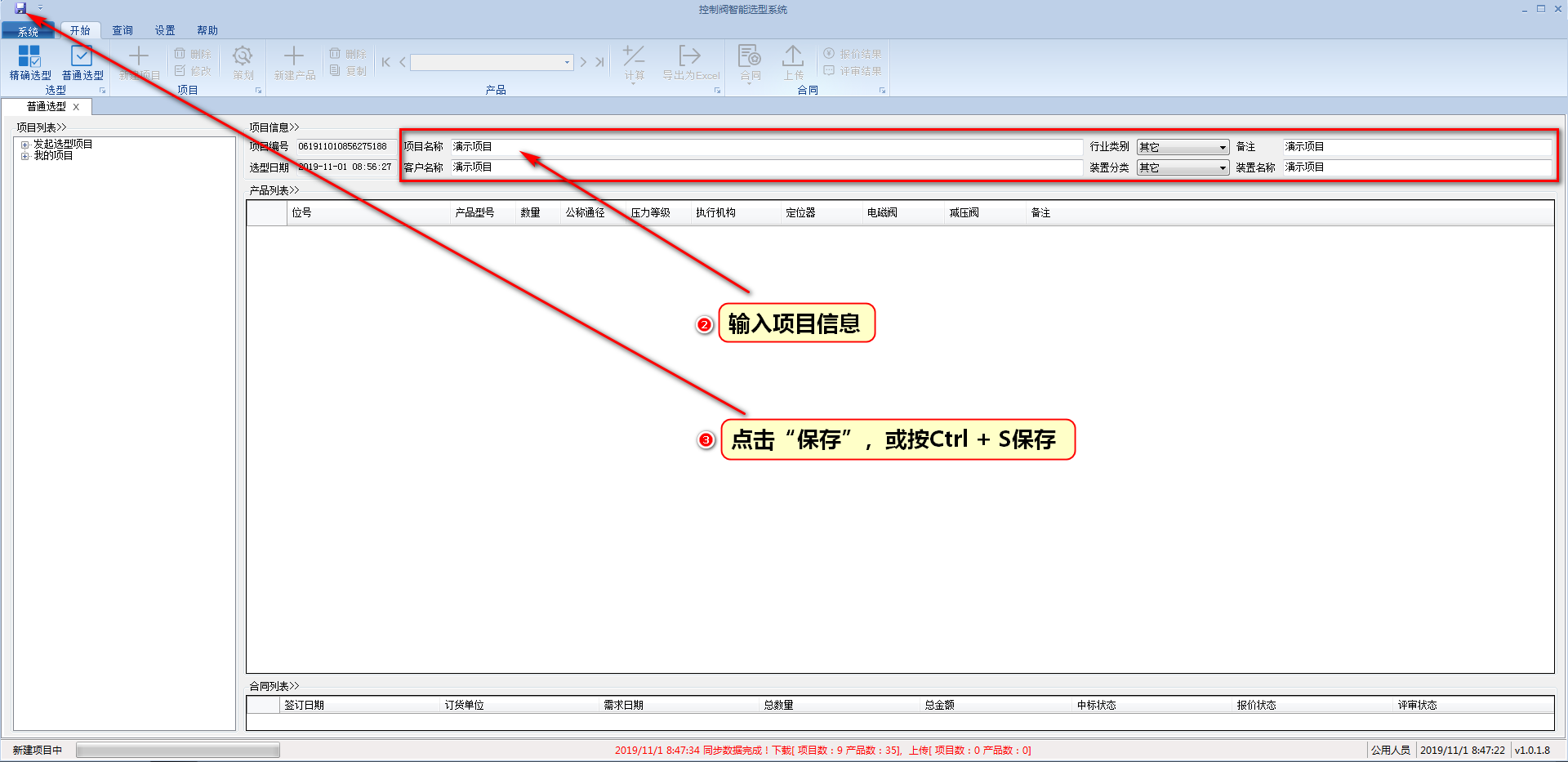Go to the next product record
The height and width of the screenshot is (762, 1568).
pos(583,62)
